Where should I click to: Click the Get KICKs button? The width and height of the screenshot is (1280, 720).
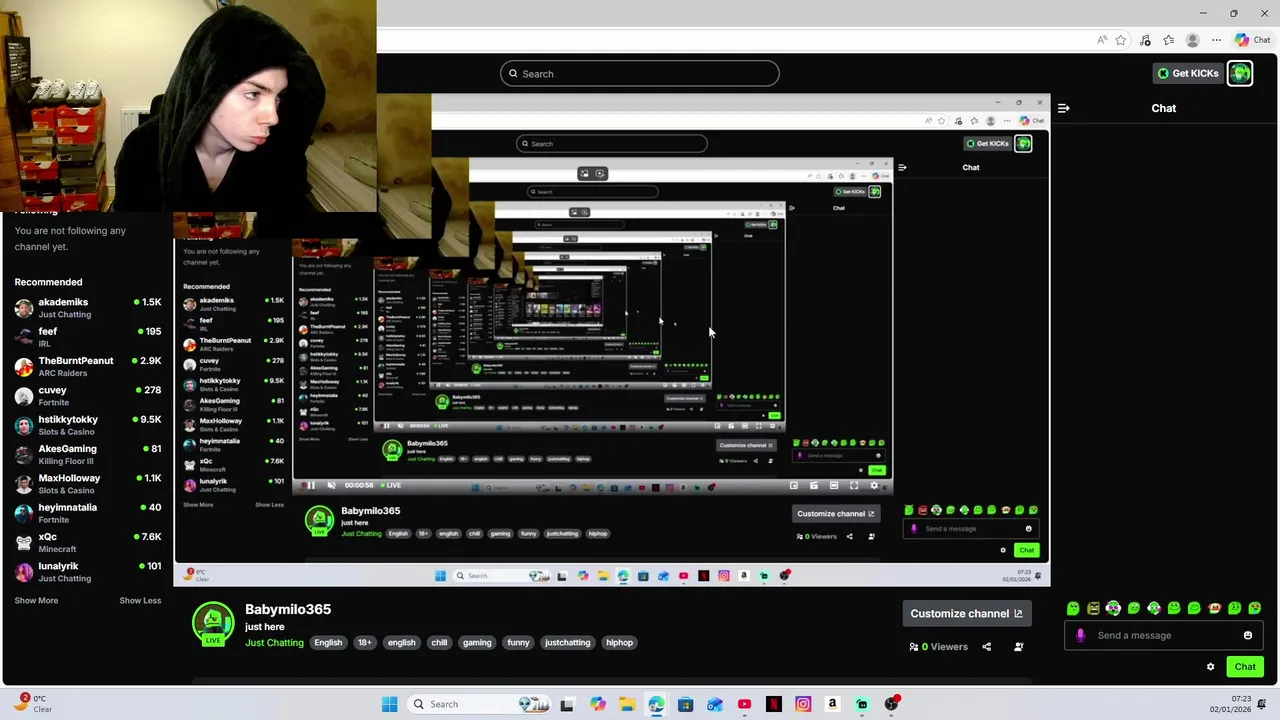pyautogui.click(x=1188, y=73)
